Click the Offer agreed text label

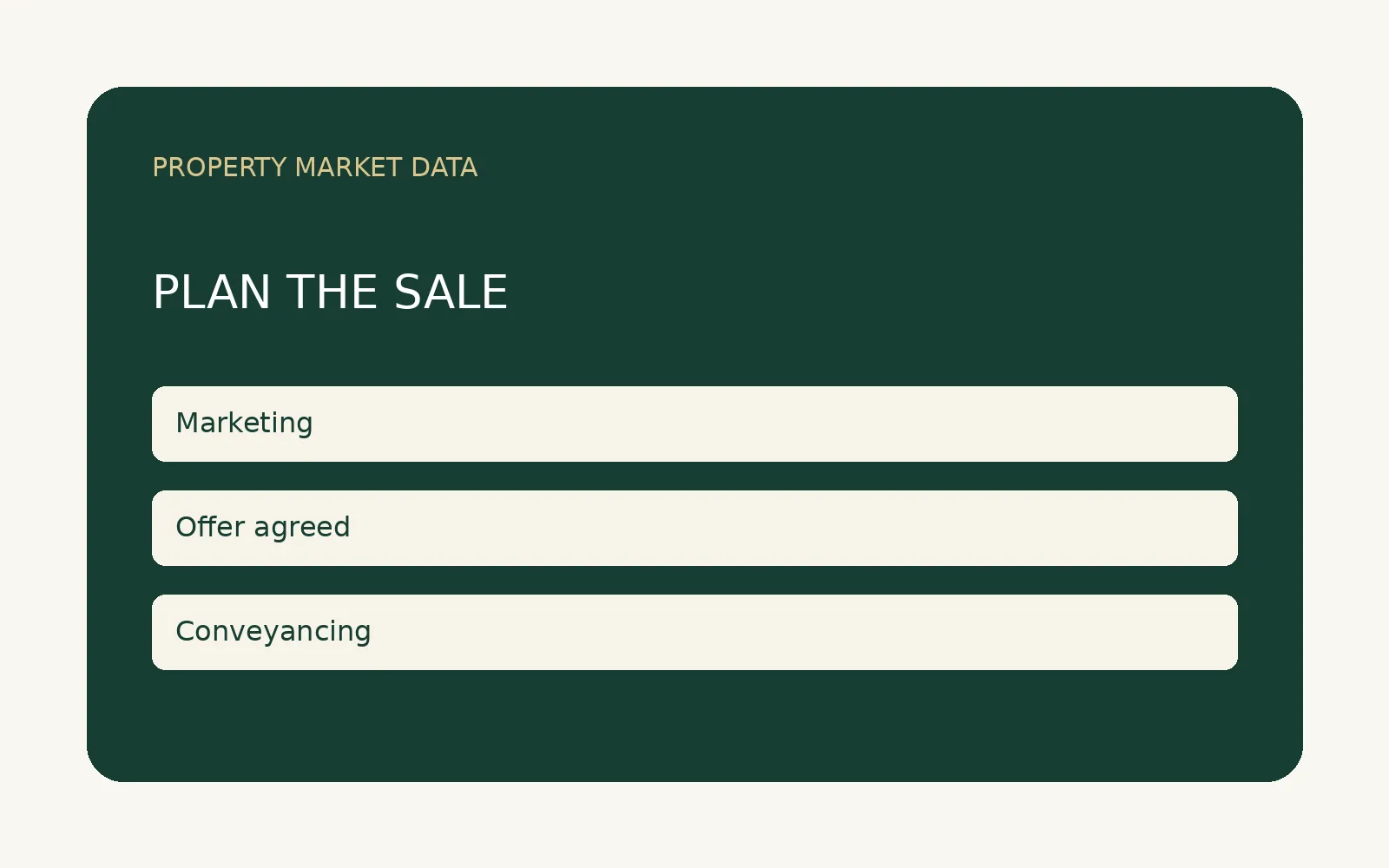pos(263,527)
